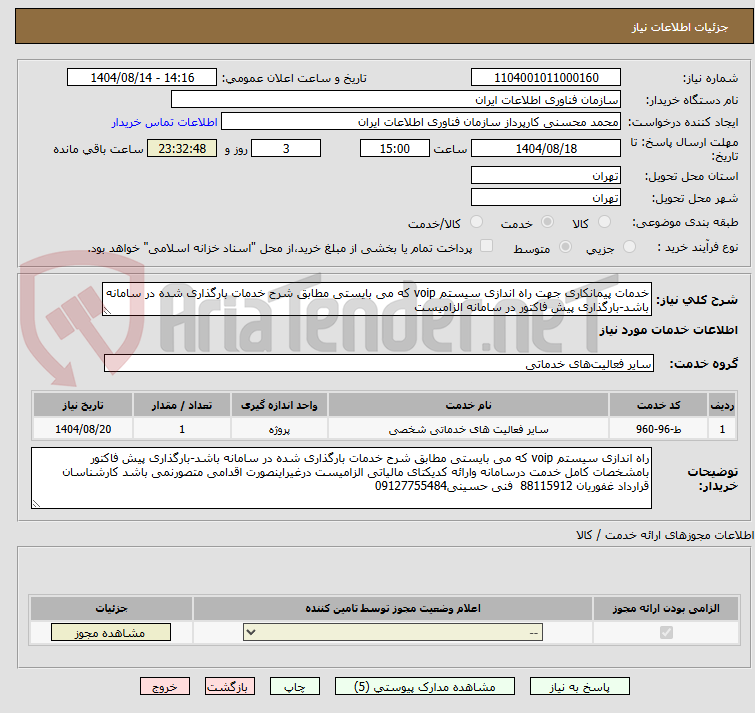Click the service name سایر فعالیت های خدماتی شخصی

(x=468, y=429)
